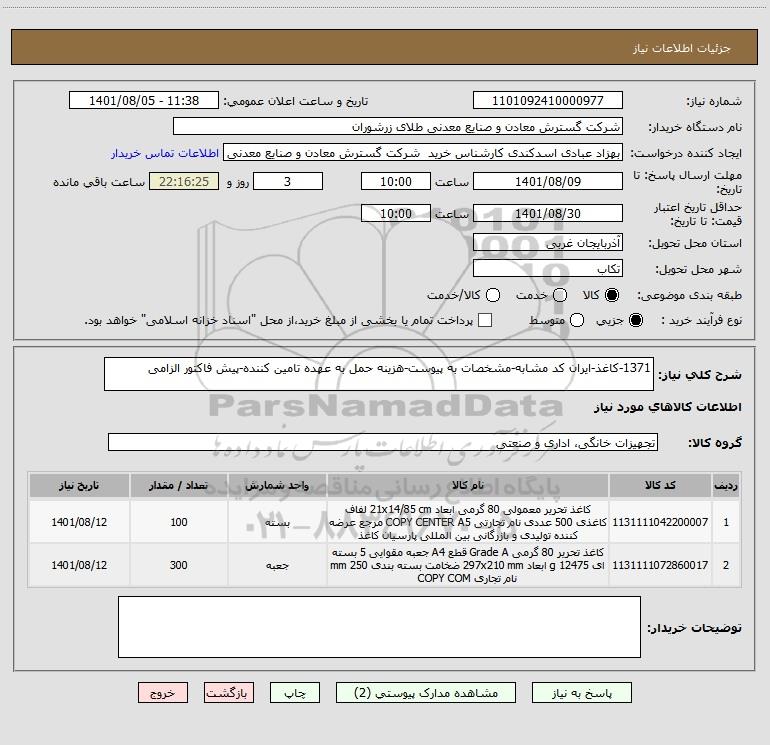This screenshot has width=770, height=745.
Task: Click the days remaining field showing 3
Action: [x=288, y=181]
